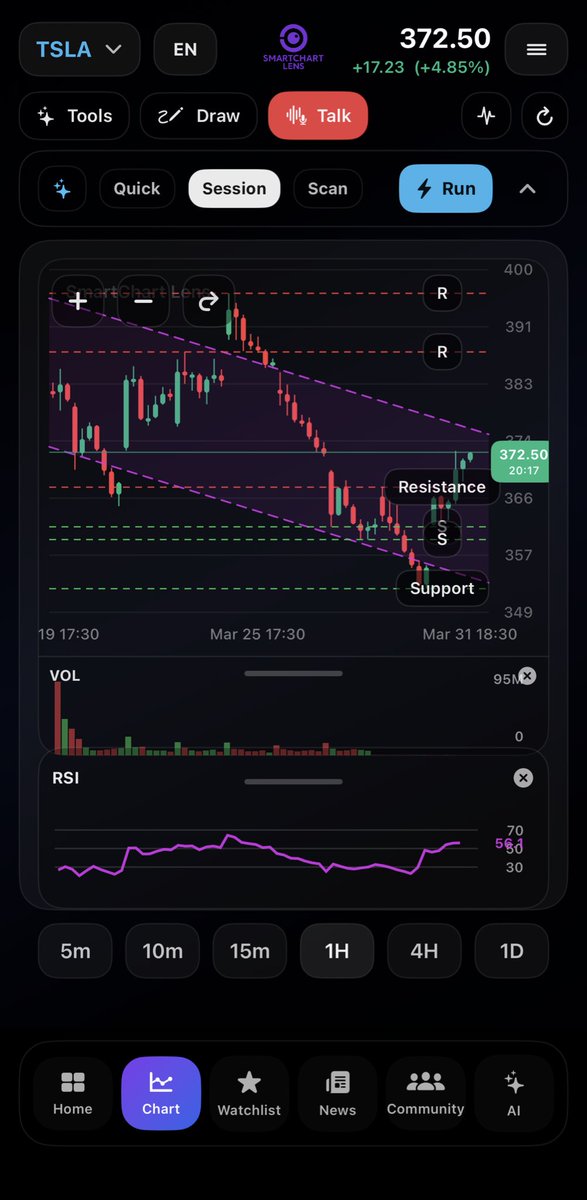Tap the Resistance label on chart
The width and height of the screenshot is (587, 1200).
442,487
